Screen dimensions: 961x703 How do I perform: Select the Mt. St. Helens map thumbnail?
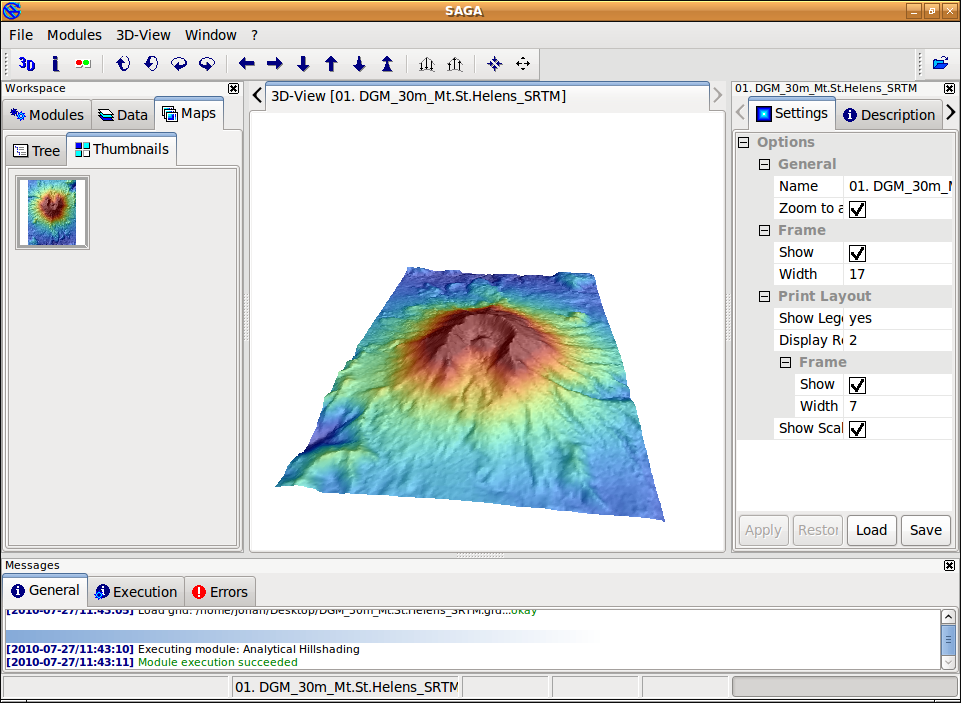pos(52,212)
